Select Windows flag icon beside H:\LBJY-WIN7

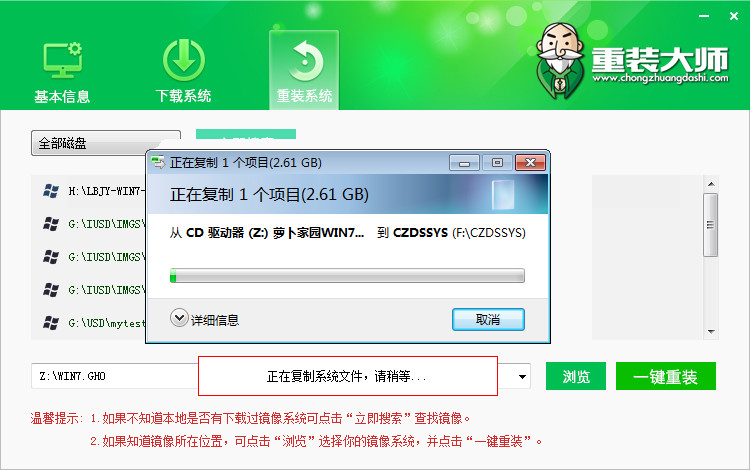[x=51, y=191]
